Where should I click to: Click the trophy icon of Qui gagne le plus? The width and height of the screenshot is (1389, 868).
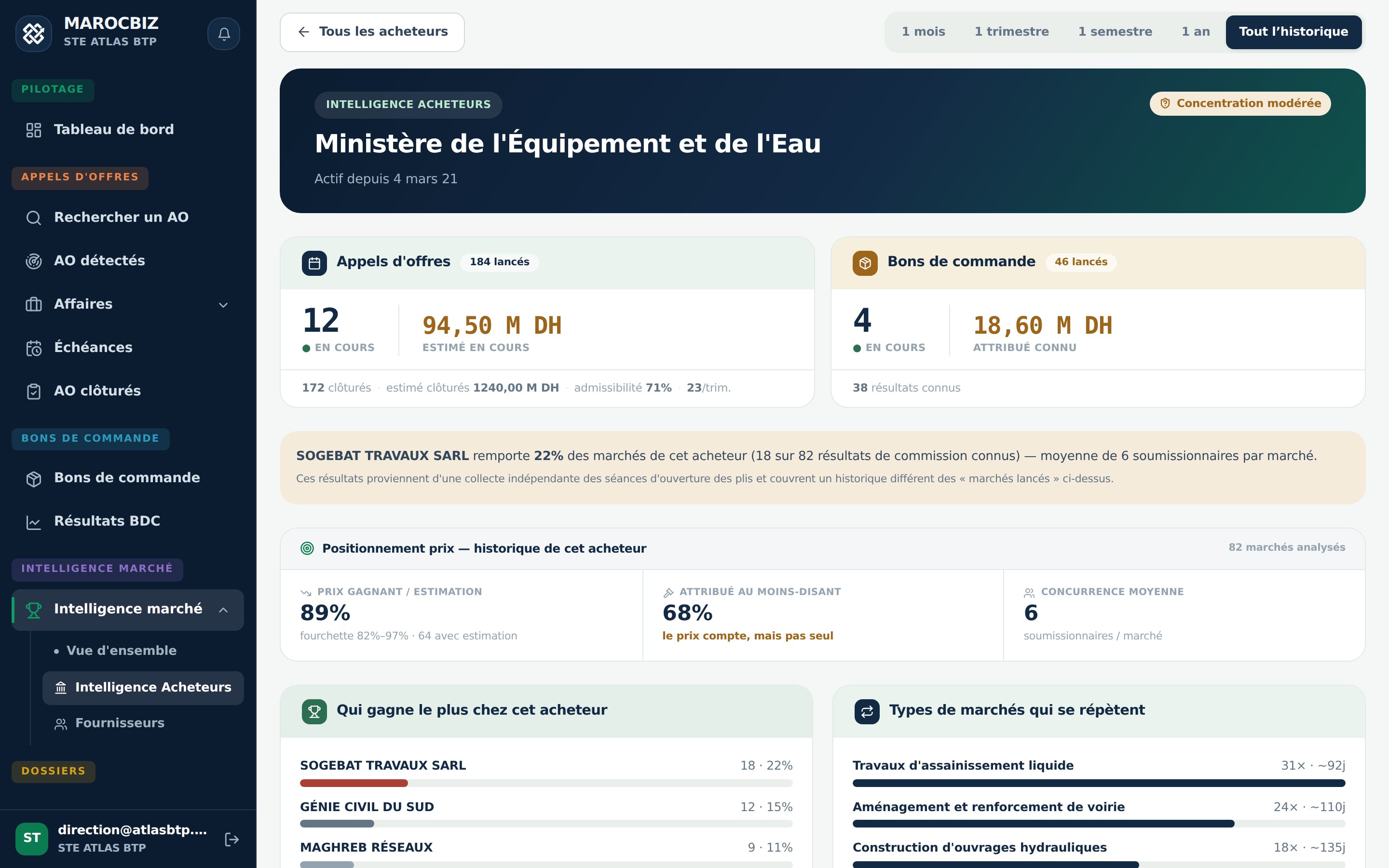(314, 711)
